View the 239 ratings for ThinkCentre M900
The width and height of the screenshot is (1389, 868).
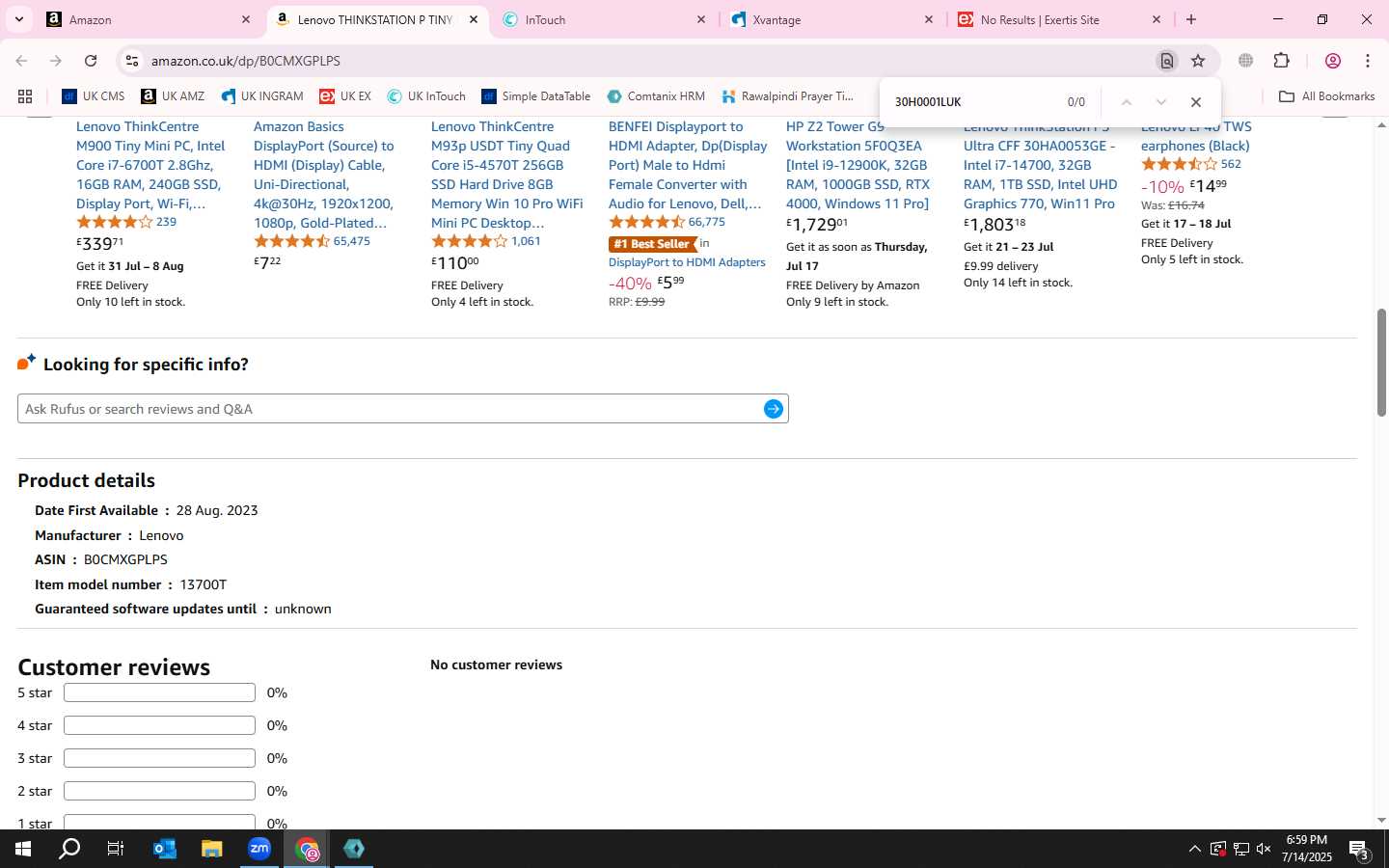(166, 222)
